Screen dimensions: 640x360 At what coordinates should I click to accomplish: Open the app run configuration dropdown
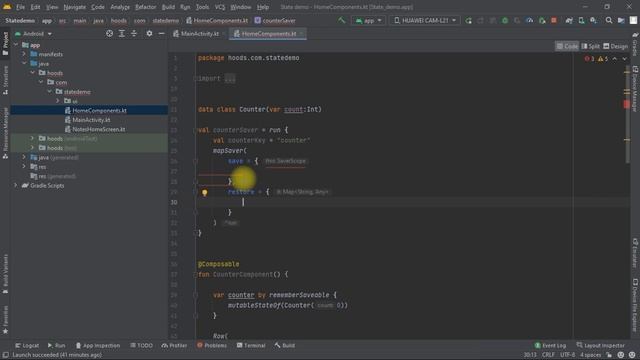click(368, 20)
